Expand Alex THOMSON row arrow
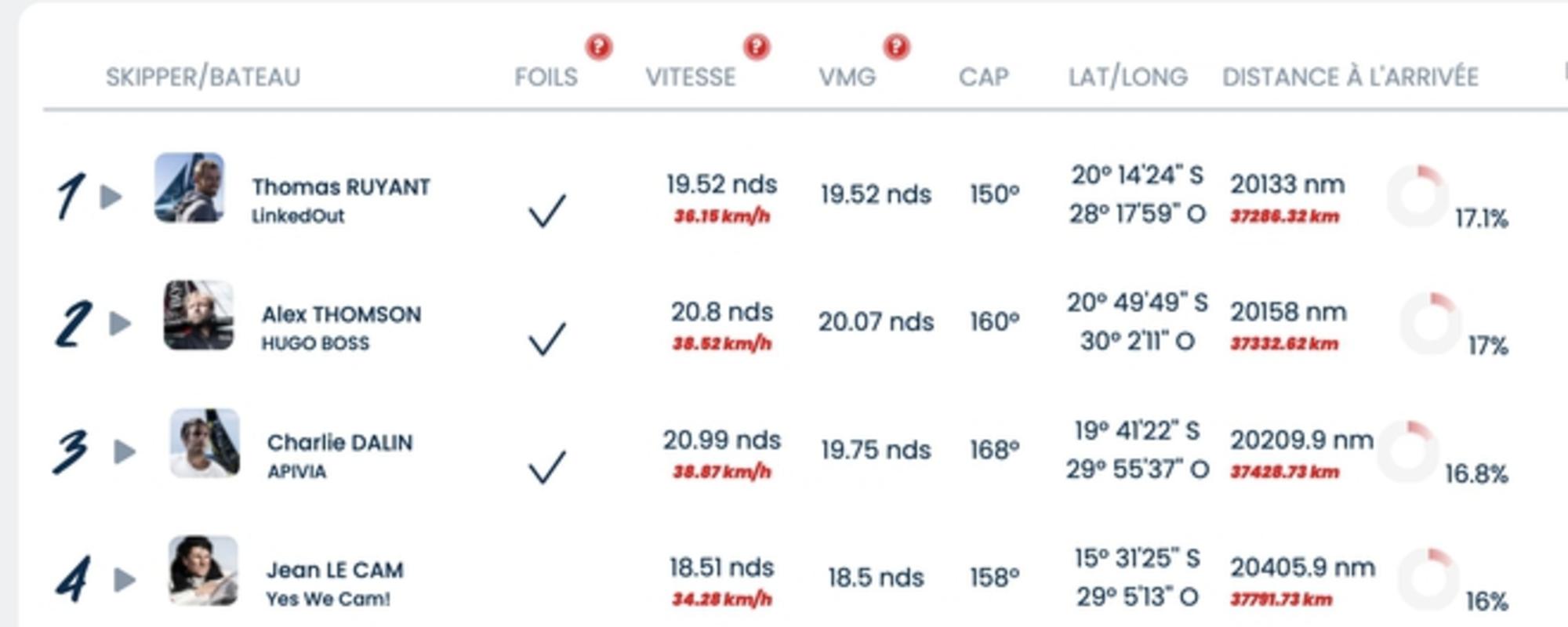 pyautogui.click(x=120, y=323)
